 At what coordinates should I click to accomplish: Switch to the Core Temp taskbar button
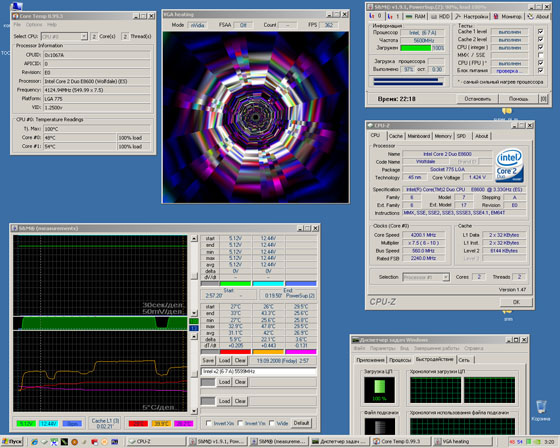(x=401, y=442)
